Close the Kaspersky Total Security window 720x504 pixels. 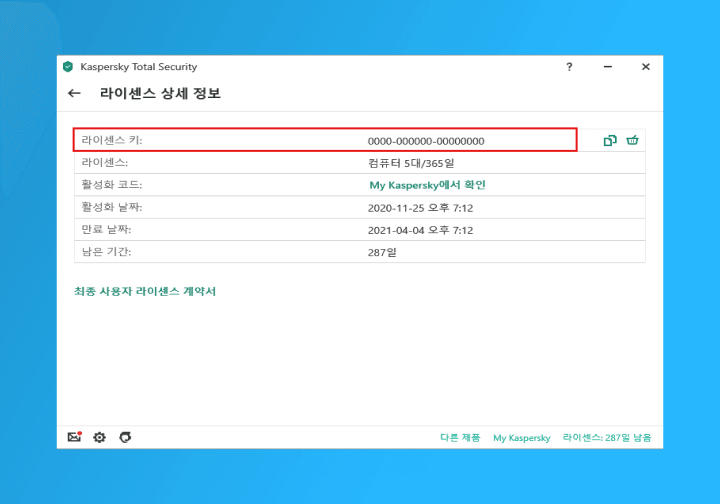645,67
